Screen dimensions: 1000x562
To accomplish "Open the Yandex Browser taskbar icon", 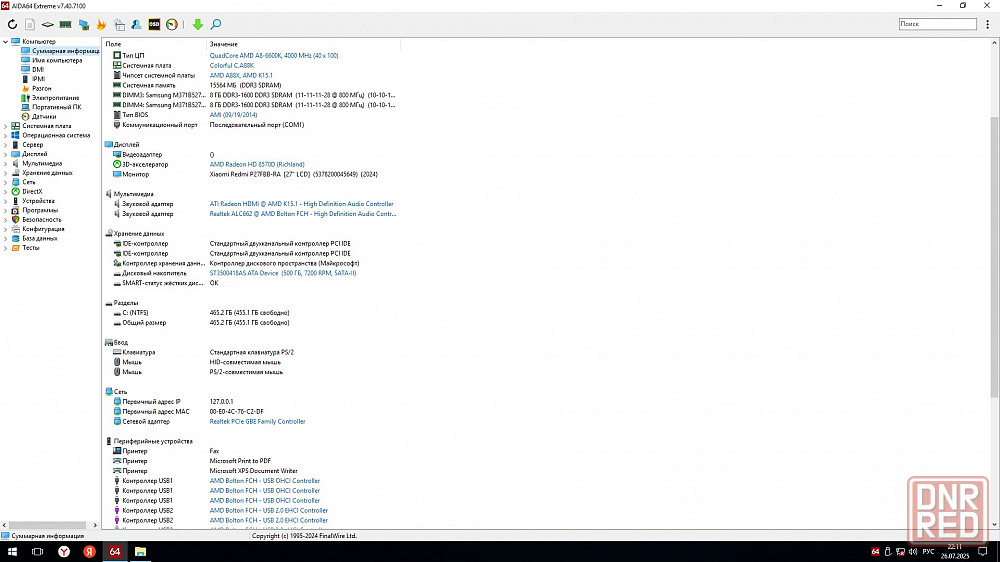I will 64,552.
